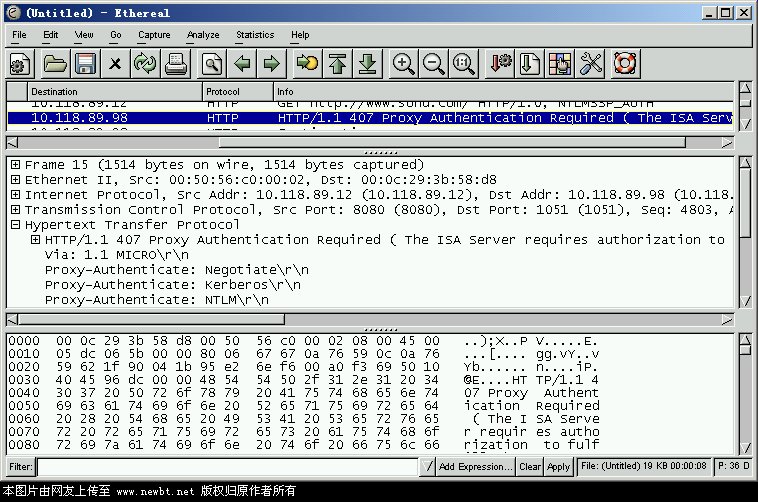Click Ethereal application icon in title bar
Viewport: 758px width, 502px height.
(14, 13)
